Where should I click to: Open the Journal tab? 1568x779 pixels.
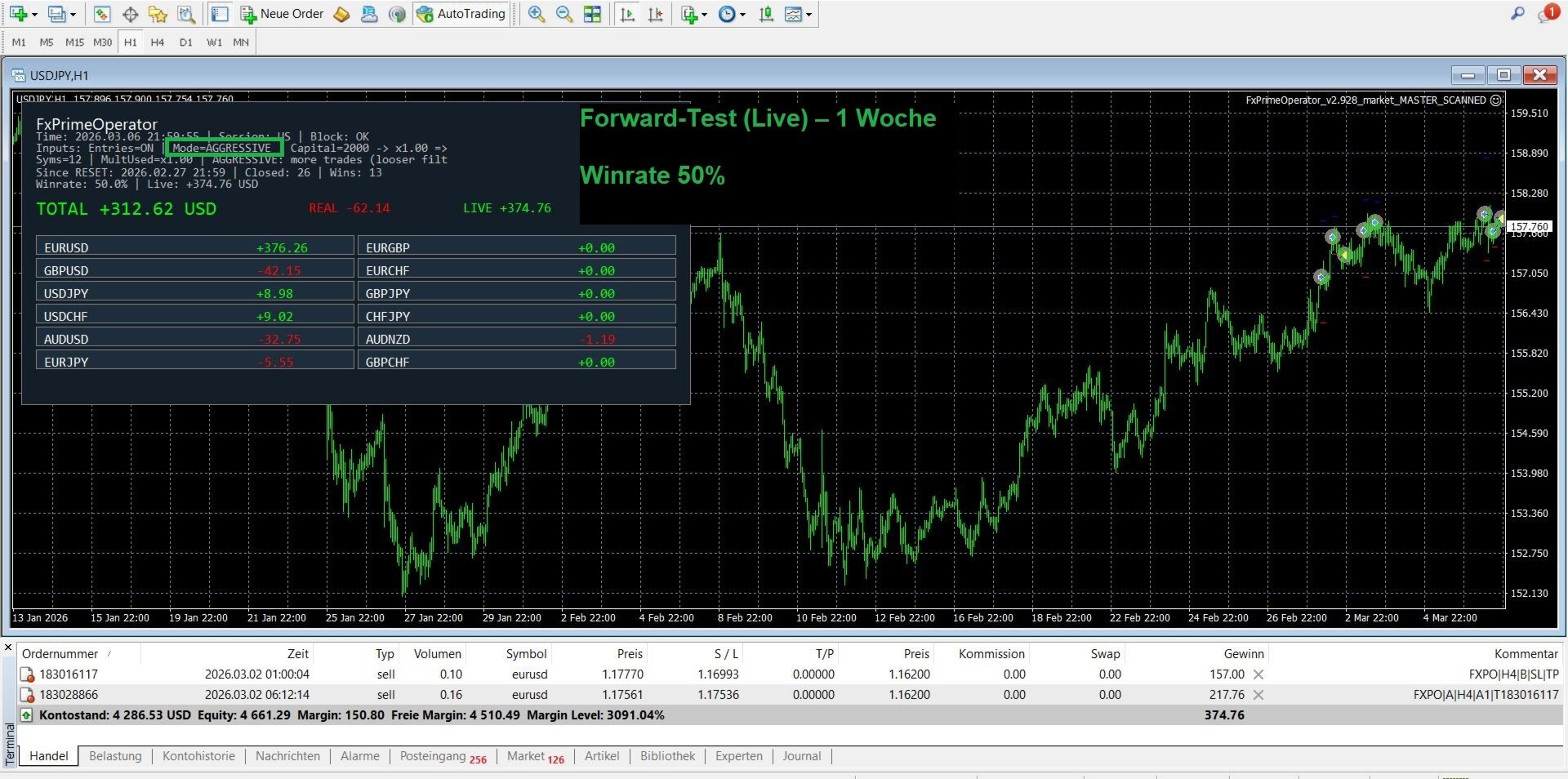802,756
